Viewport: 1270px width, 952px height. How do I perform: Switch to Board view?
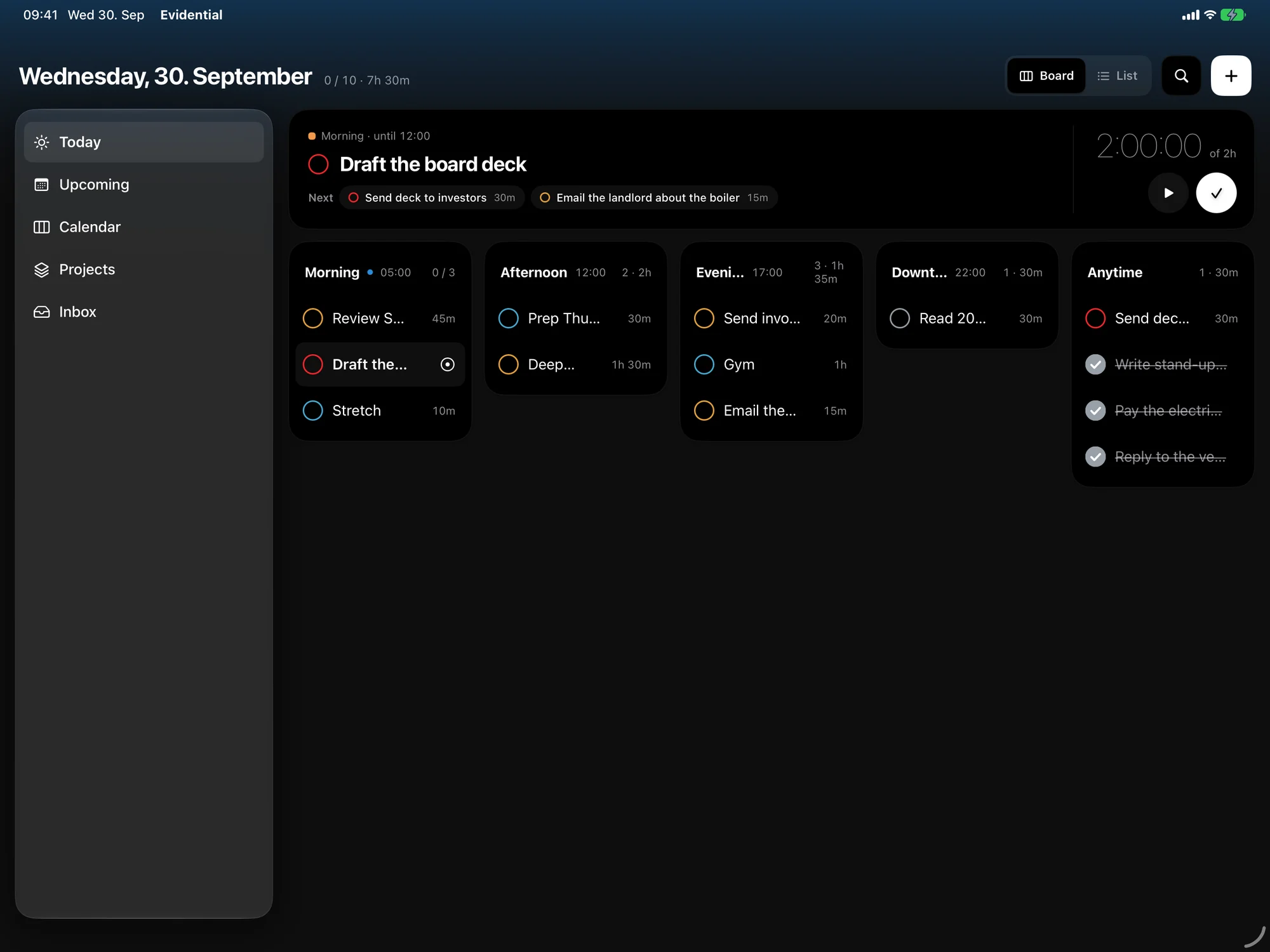[1046, 76]
